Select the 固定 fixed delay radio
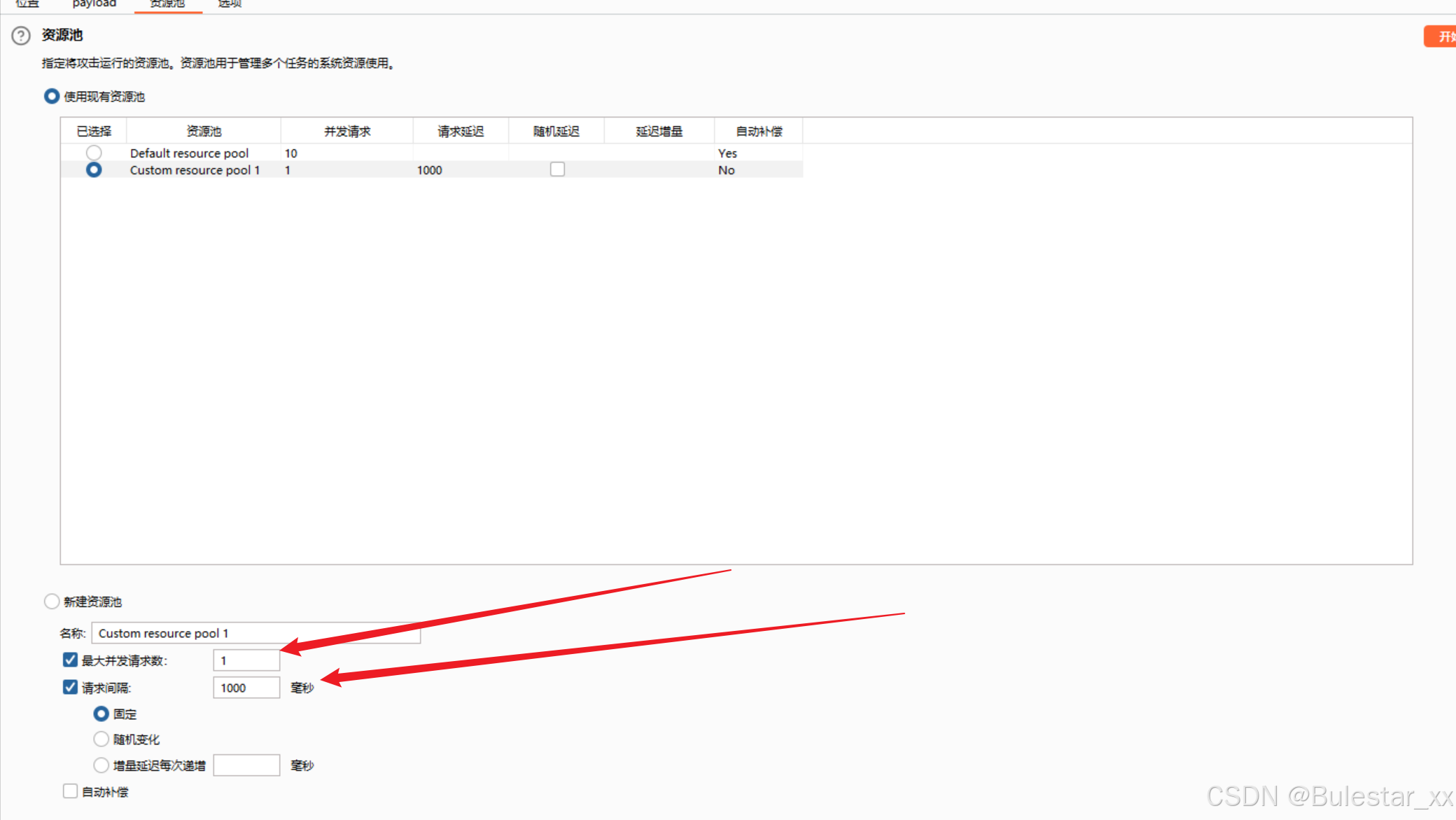Image resolution: width=1456 pixels, height=820 pixels. 101,714
